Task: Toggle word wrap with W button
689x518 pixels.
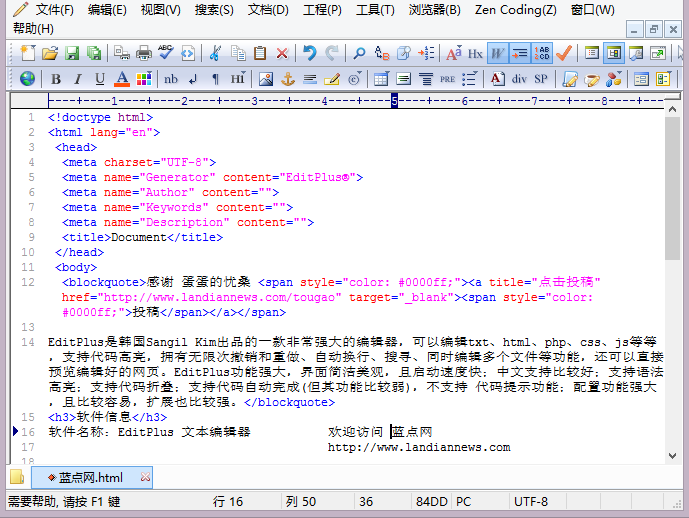Action: (x=497, y=54)
